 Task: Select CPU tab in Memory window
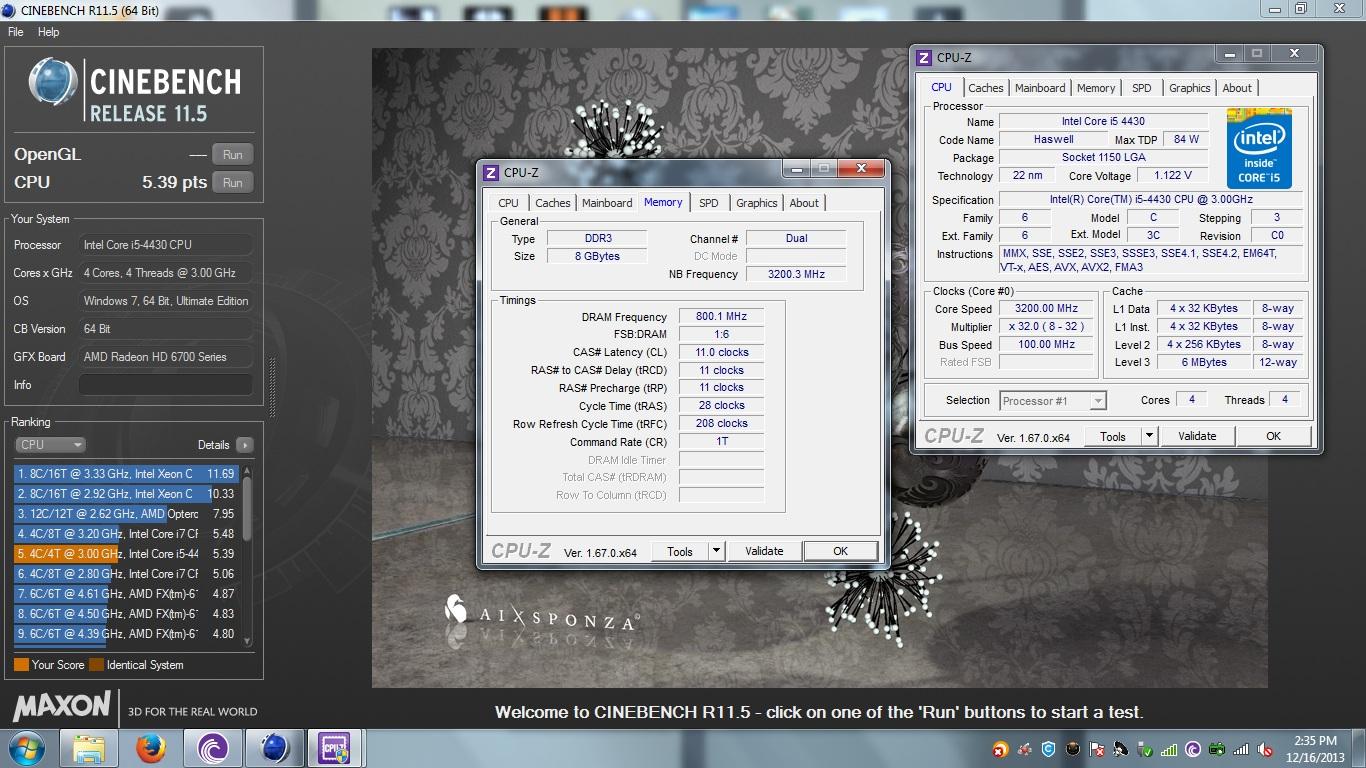[x=509, y=203]
